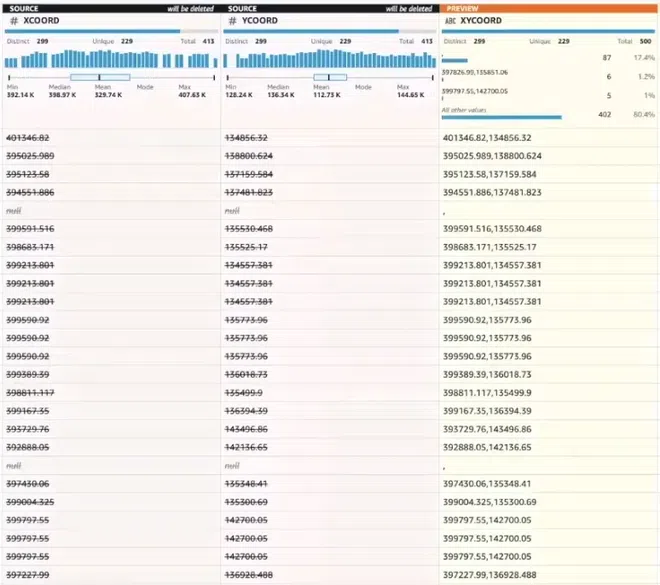This screenshot has height=585, width=660.
Task: Click the YCOORD value distribution histogram
Action: tap(330, 59)
